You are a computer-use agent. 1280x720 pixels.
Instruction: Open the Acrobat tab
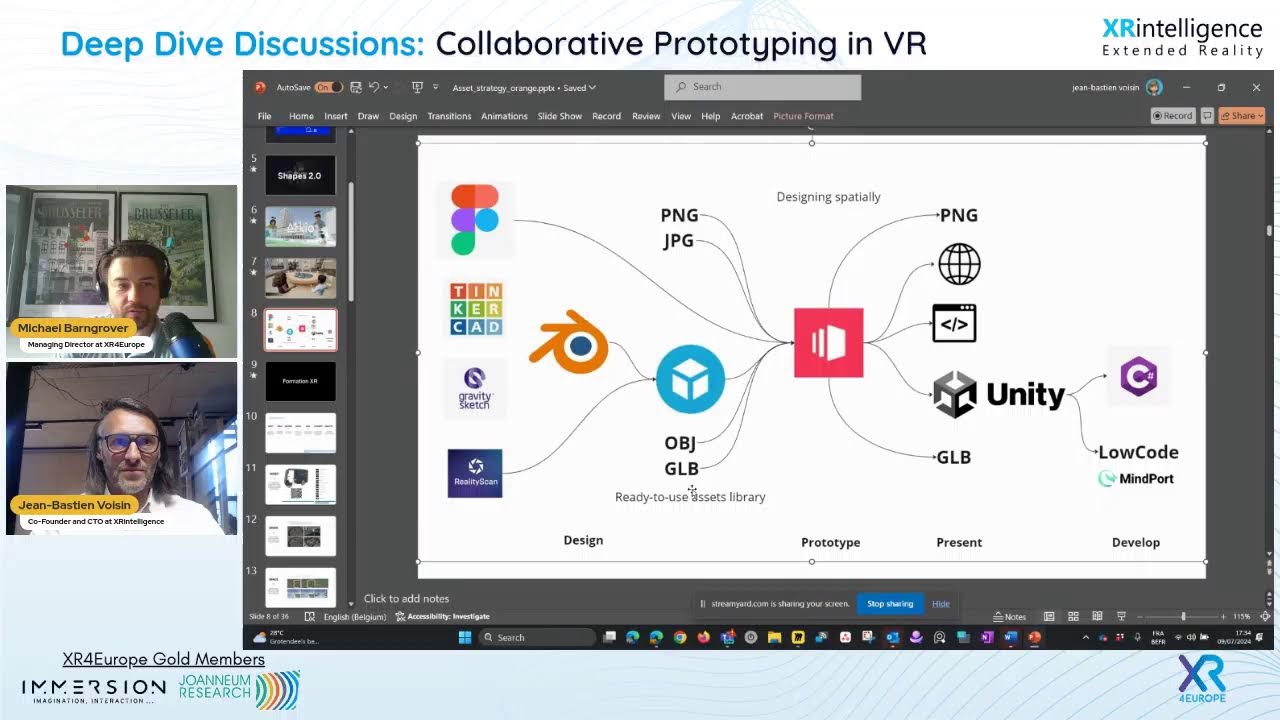pos(747,116)
